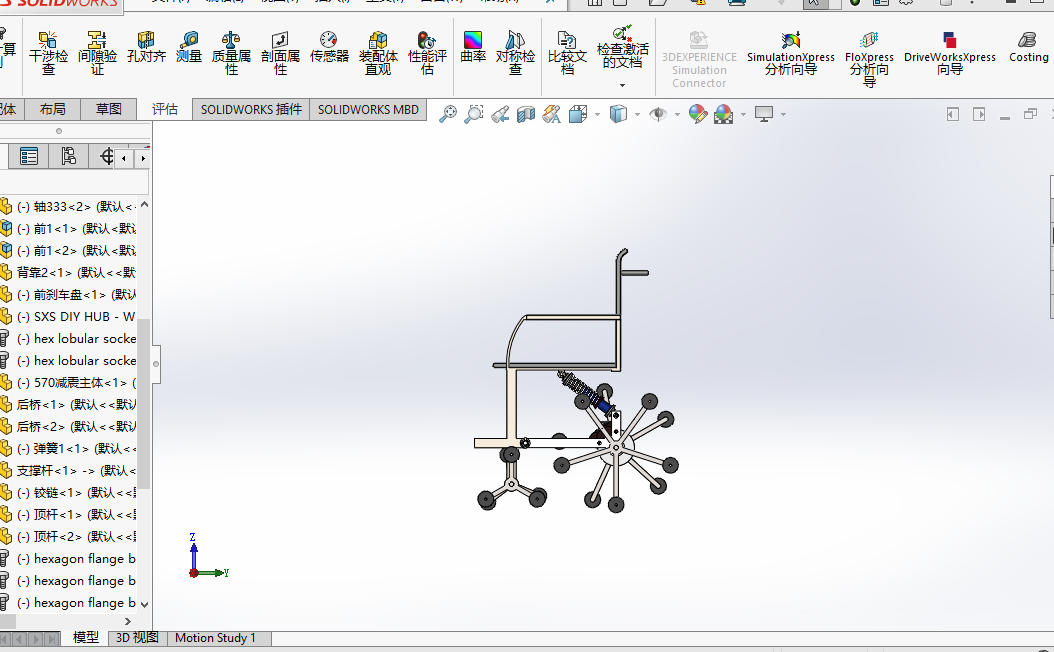Click Dynamic Annotation Views icon
1054x652 pixels.
tap(552, 114)
